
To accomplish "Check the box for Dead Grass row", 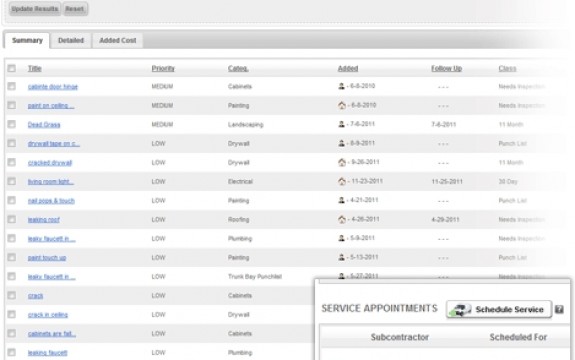I will 12,124.
